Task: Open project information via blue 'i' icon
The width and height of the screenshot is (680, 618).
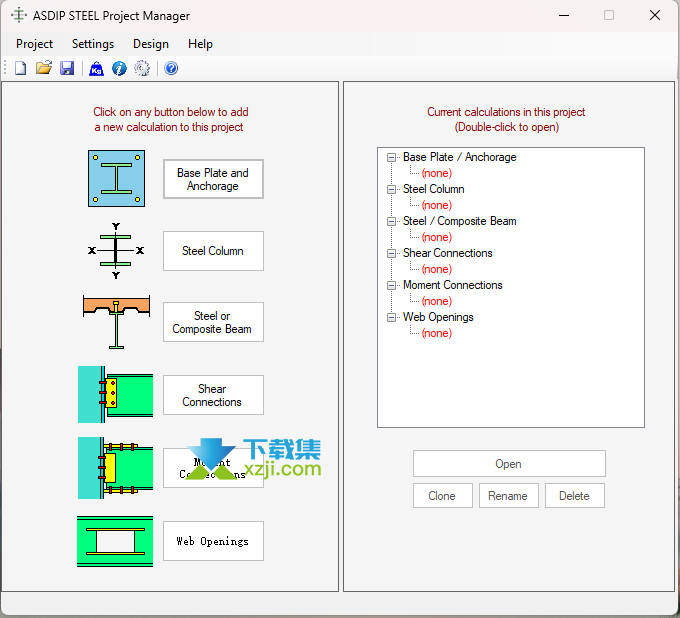Action: 119,68
